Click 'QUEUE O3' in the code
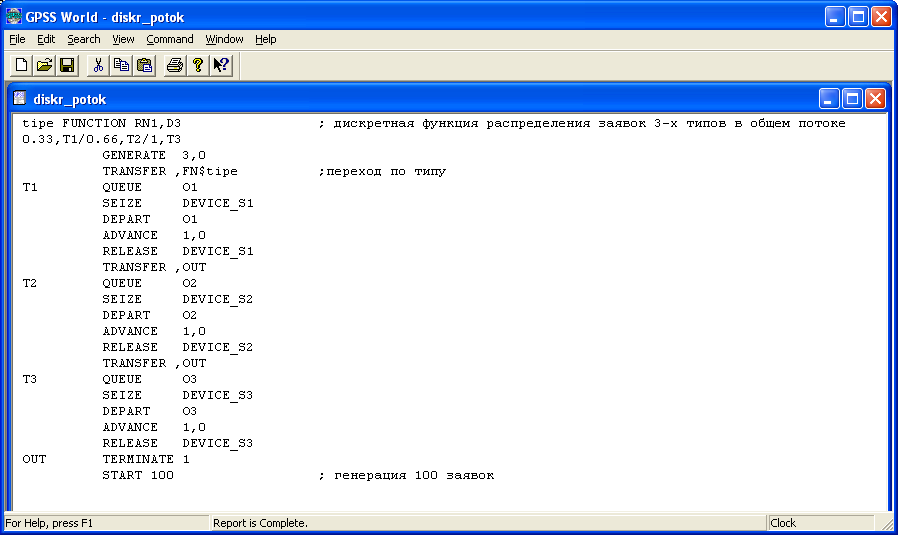The width and height of the screenshot is (898, 535). click(x=149, y=379)
